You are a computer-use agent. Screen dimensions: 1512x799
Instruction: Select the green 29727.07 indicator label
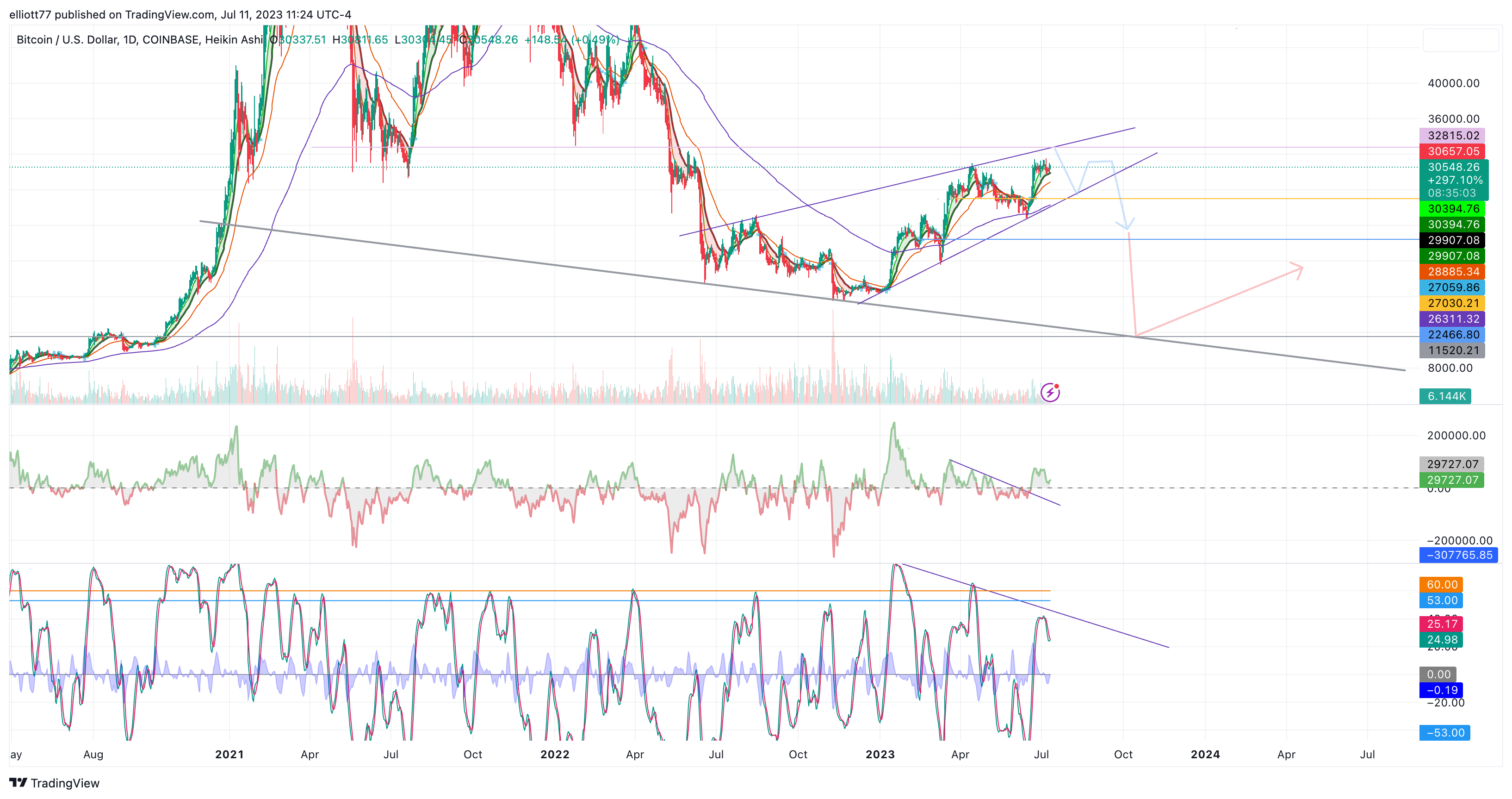pos(1452,480)
